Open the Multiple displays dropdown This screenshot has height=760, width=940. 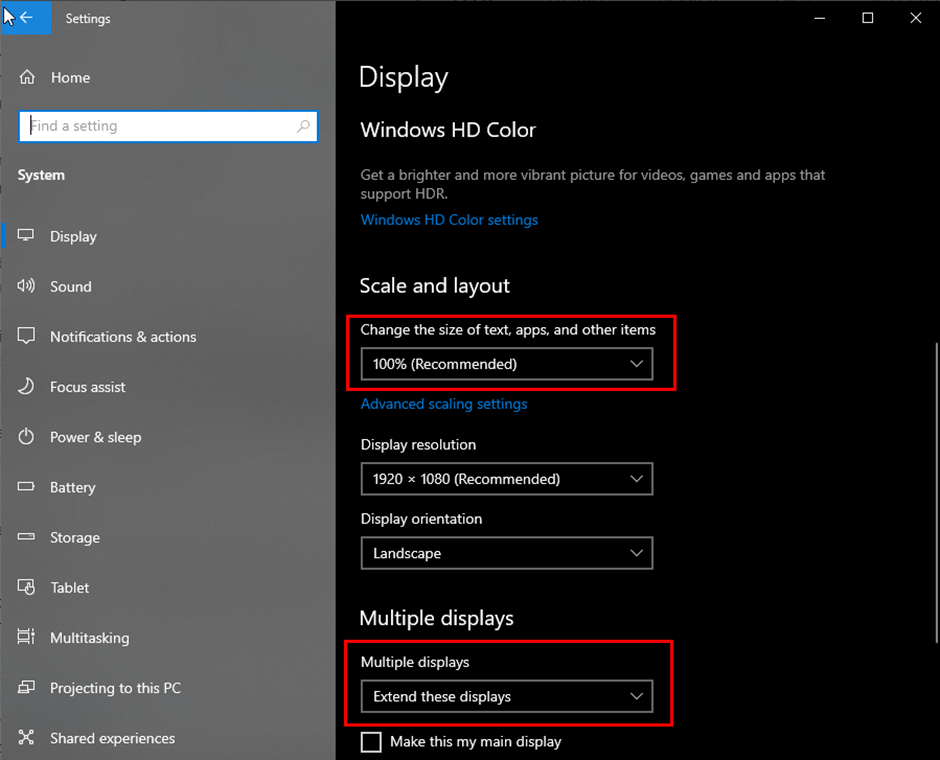[x=506, y=697]
